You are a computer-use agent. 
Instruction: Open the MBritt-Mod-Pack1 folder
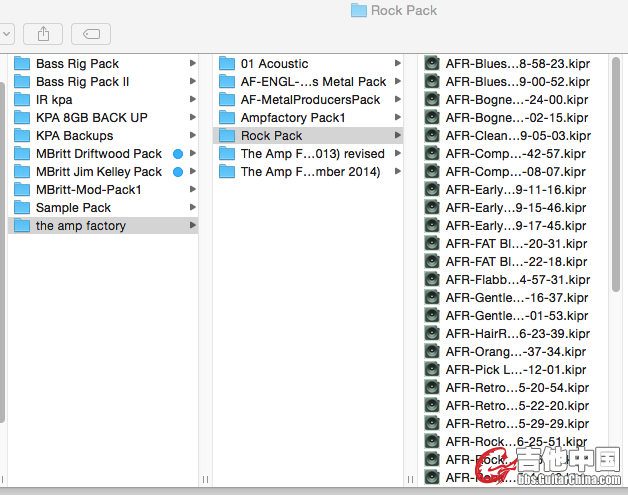tap(88, 190)
